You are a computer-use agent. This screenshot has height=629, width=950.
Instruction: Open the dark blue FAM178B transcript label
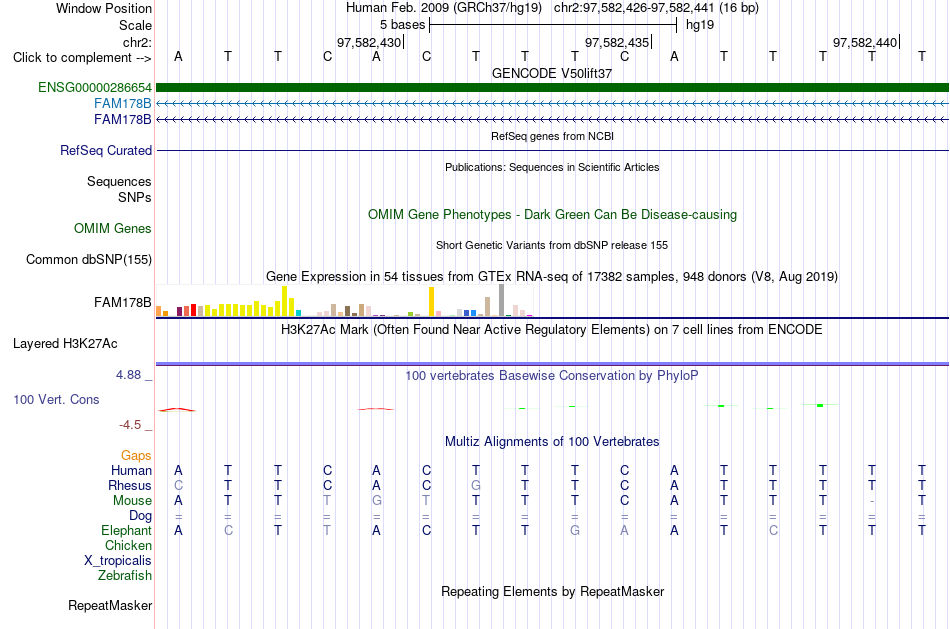[x=122, y=119]
